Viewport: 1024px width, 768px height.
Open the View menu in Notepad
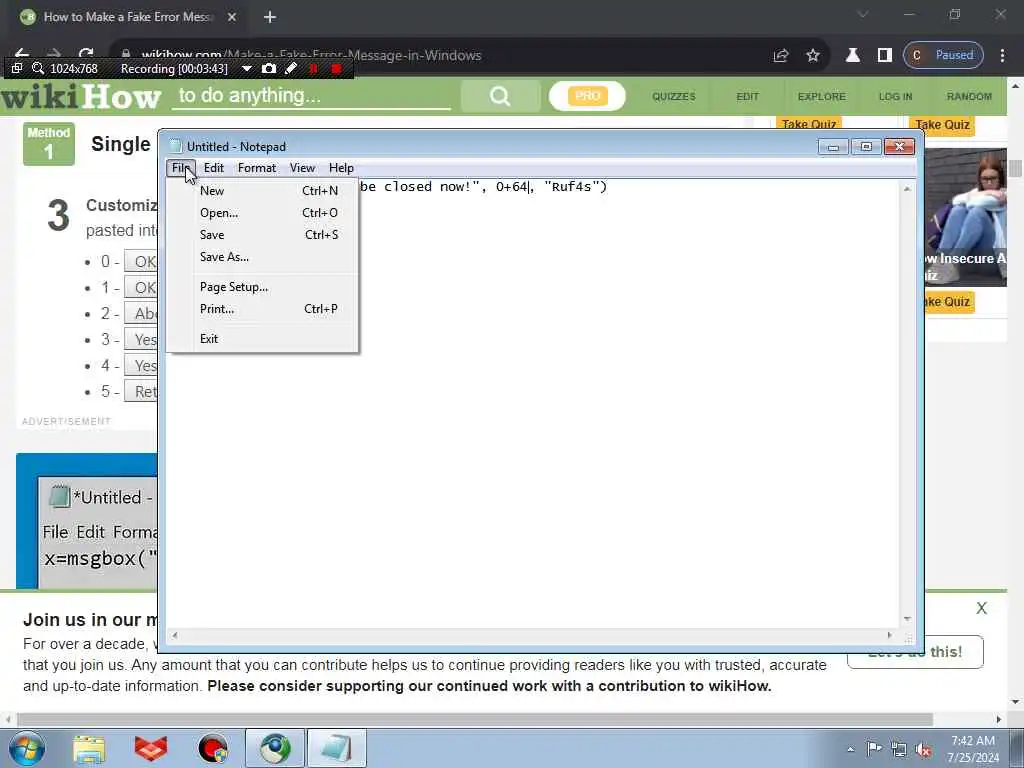click(302, 168)
